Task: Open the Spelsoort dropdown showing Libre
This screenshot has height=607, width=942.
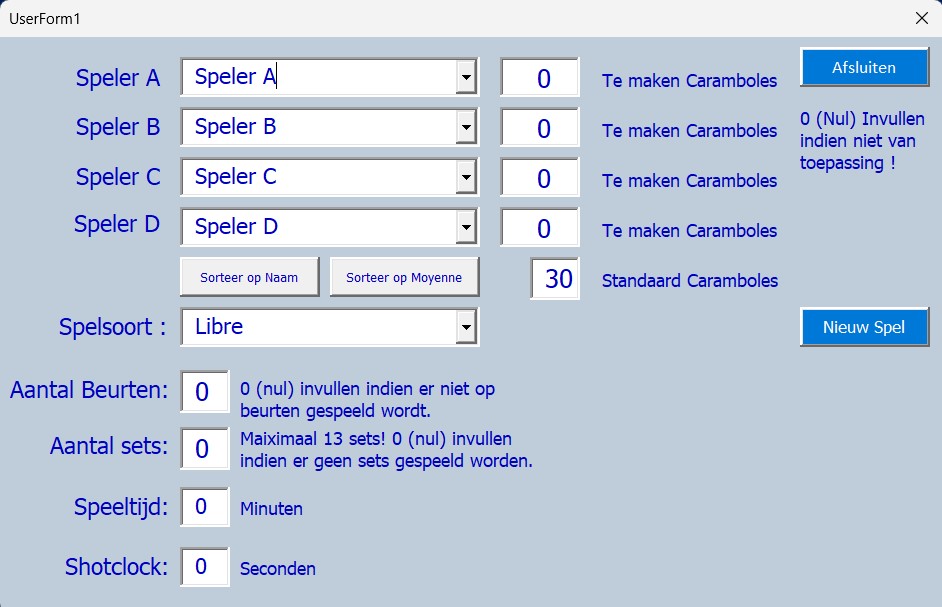Action: click(x=465, y=327)
